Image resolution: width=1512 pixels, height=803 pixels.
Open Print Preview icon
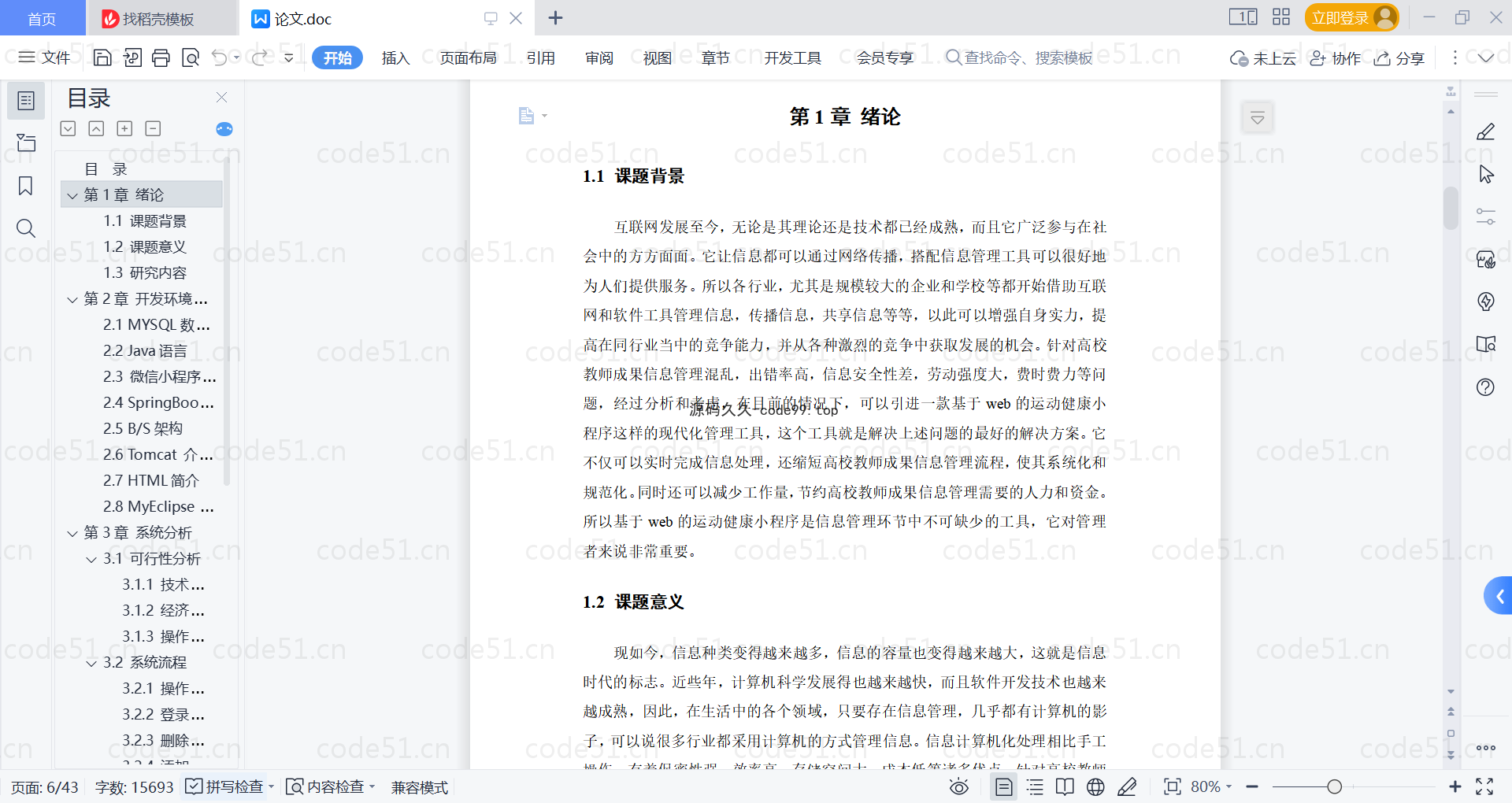tap(191, 57)
